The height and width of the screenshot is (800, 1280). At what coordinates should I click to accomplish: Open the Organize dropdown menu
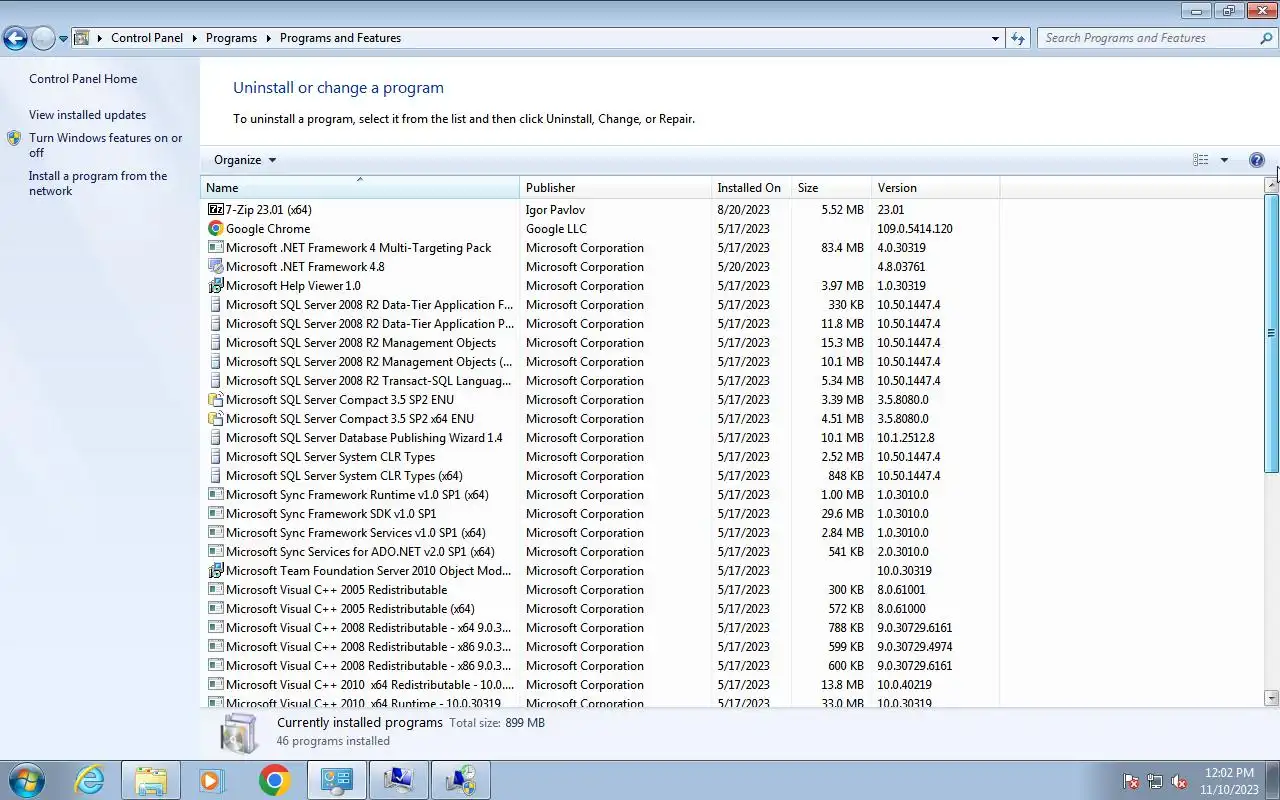pos(245,160)
